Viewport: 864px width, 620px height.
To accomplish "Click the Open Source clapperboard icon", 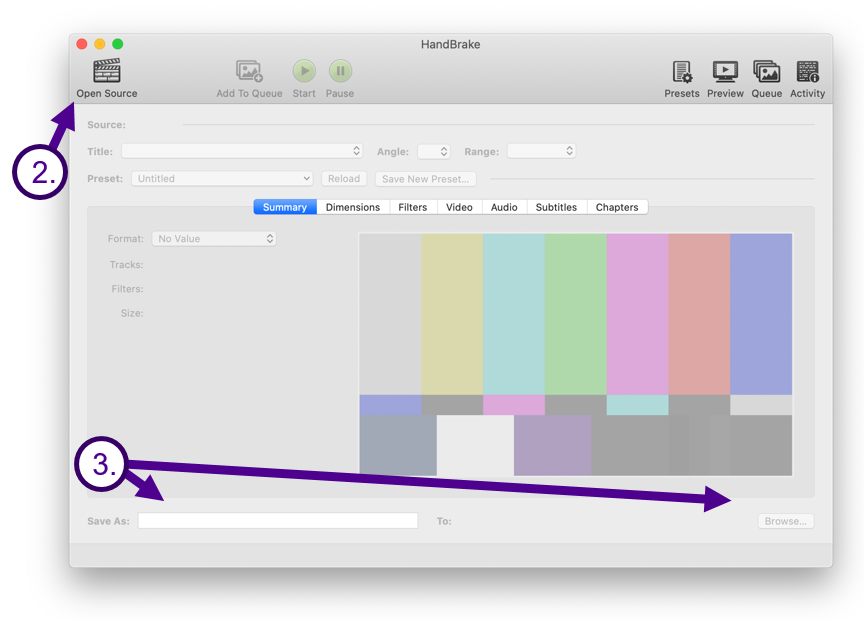I will (x=107, y=71).
